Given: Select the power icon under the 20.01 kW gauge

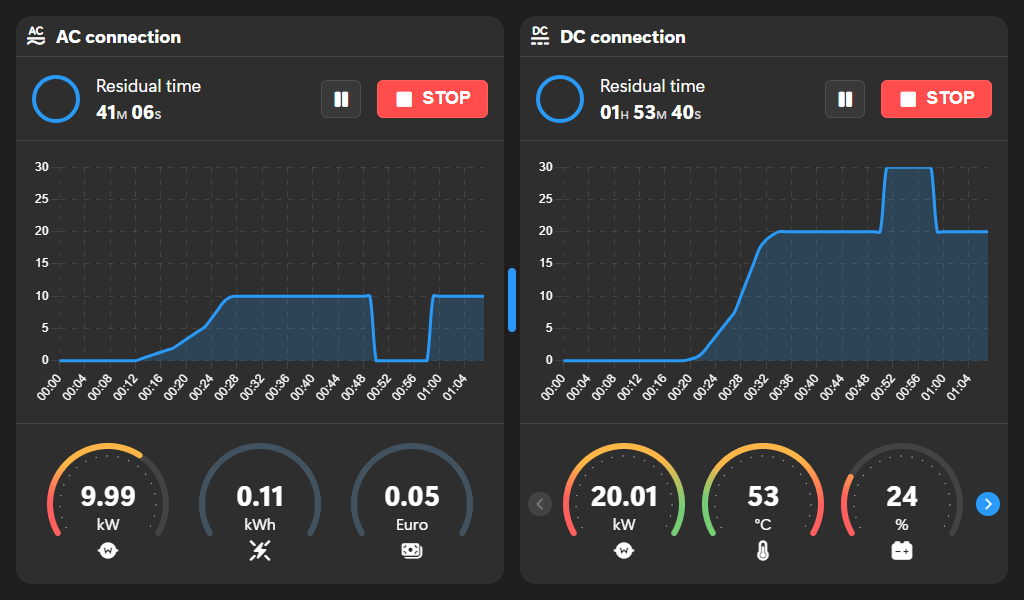Looking at the screenshot, I should pyautogui.click(x=623, y=550).
